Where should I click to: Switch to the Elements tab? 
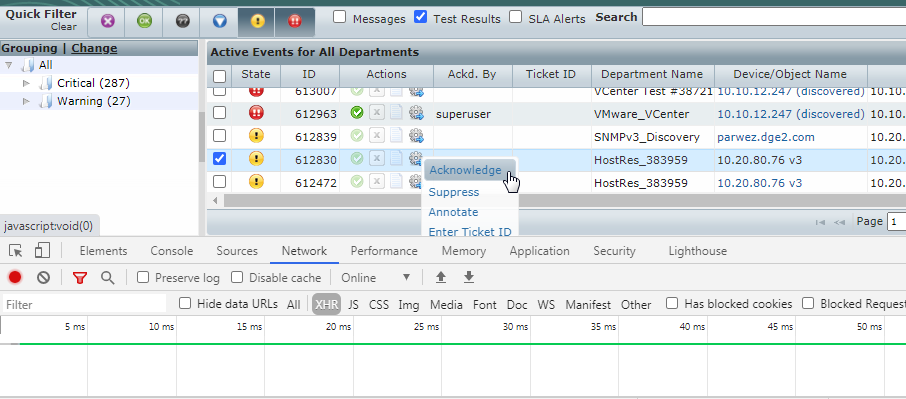[103, 251]
